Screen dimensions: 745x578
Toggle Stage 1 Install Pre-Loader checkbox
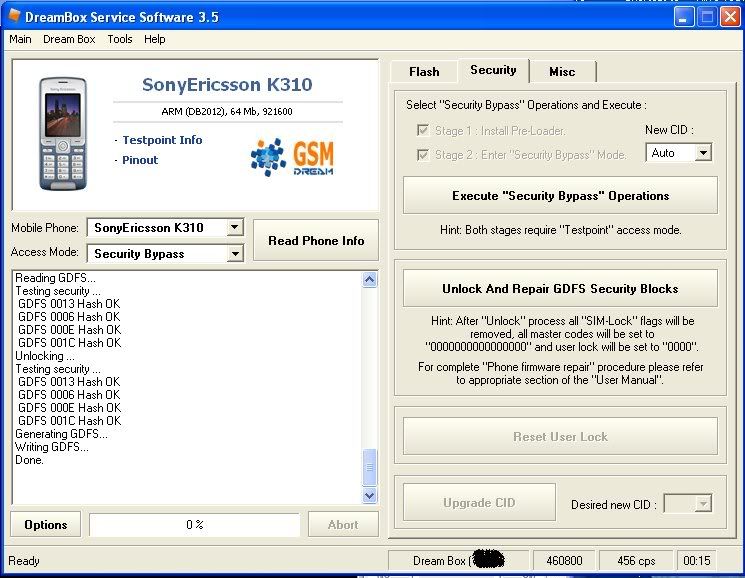click(x=422, y=130)
